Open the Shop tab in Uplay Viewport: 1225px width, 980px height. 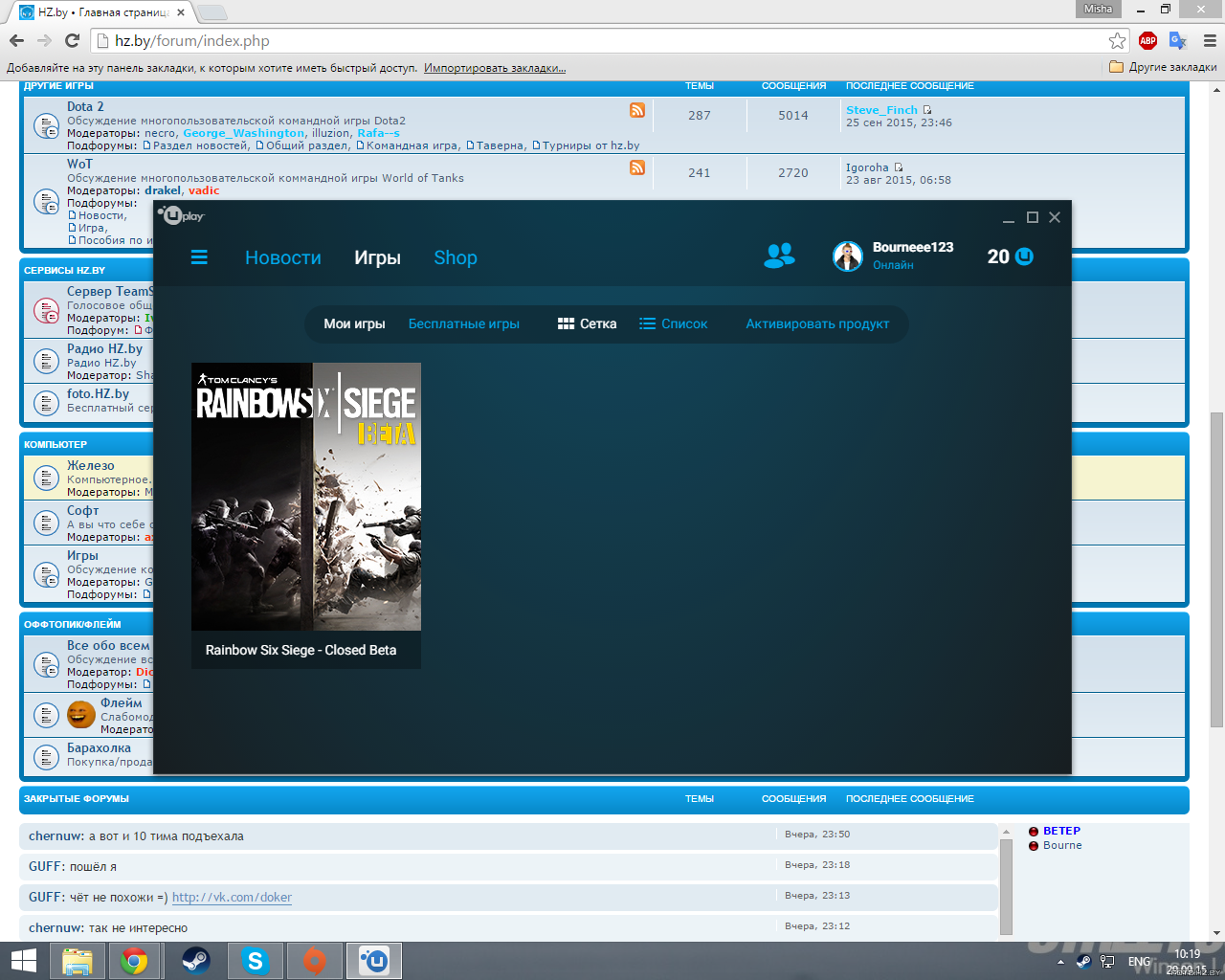point(456,257)
